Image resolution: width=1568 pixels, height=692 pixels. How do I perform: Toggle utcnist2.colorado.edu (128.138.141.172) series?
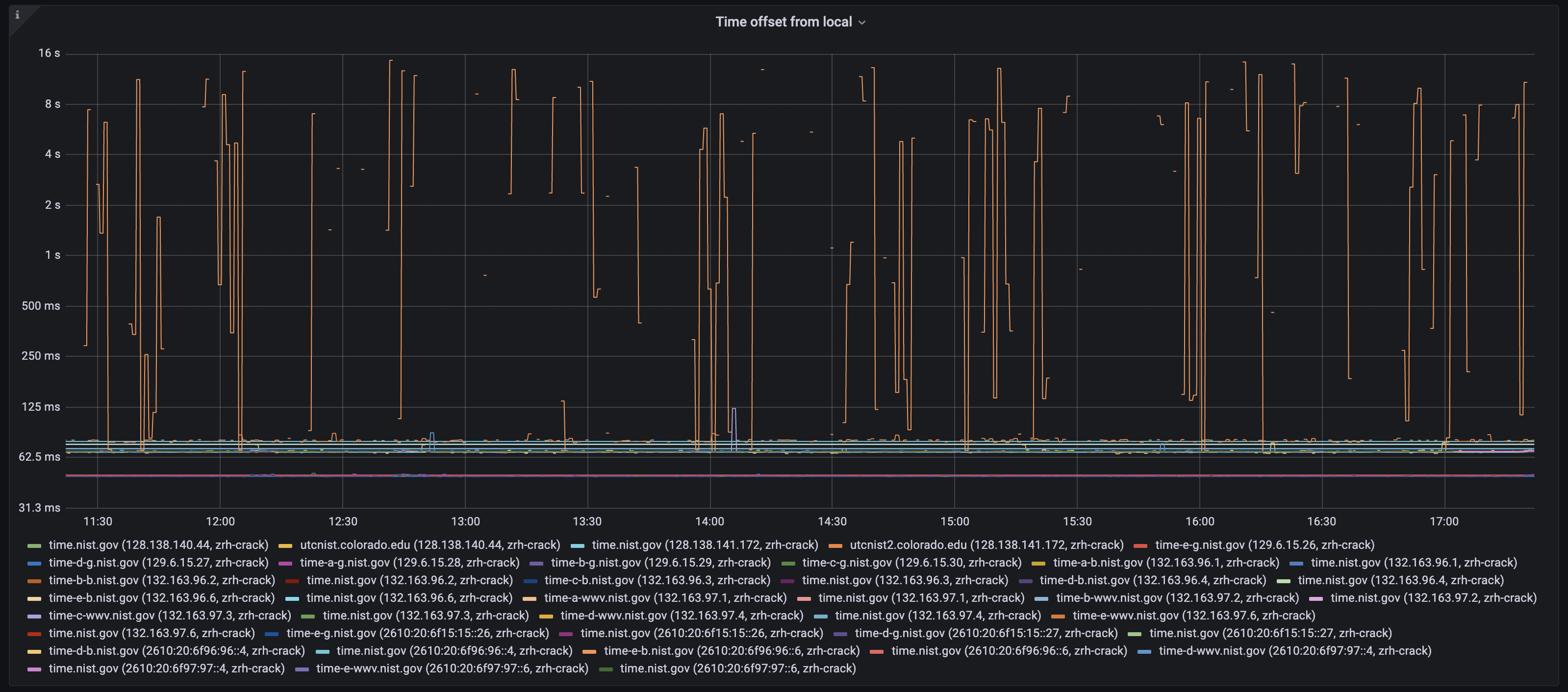click(986, 544)
